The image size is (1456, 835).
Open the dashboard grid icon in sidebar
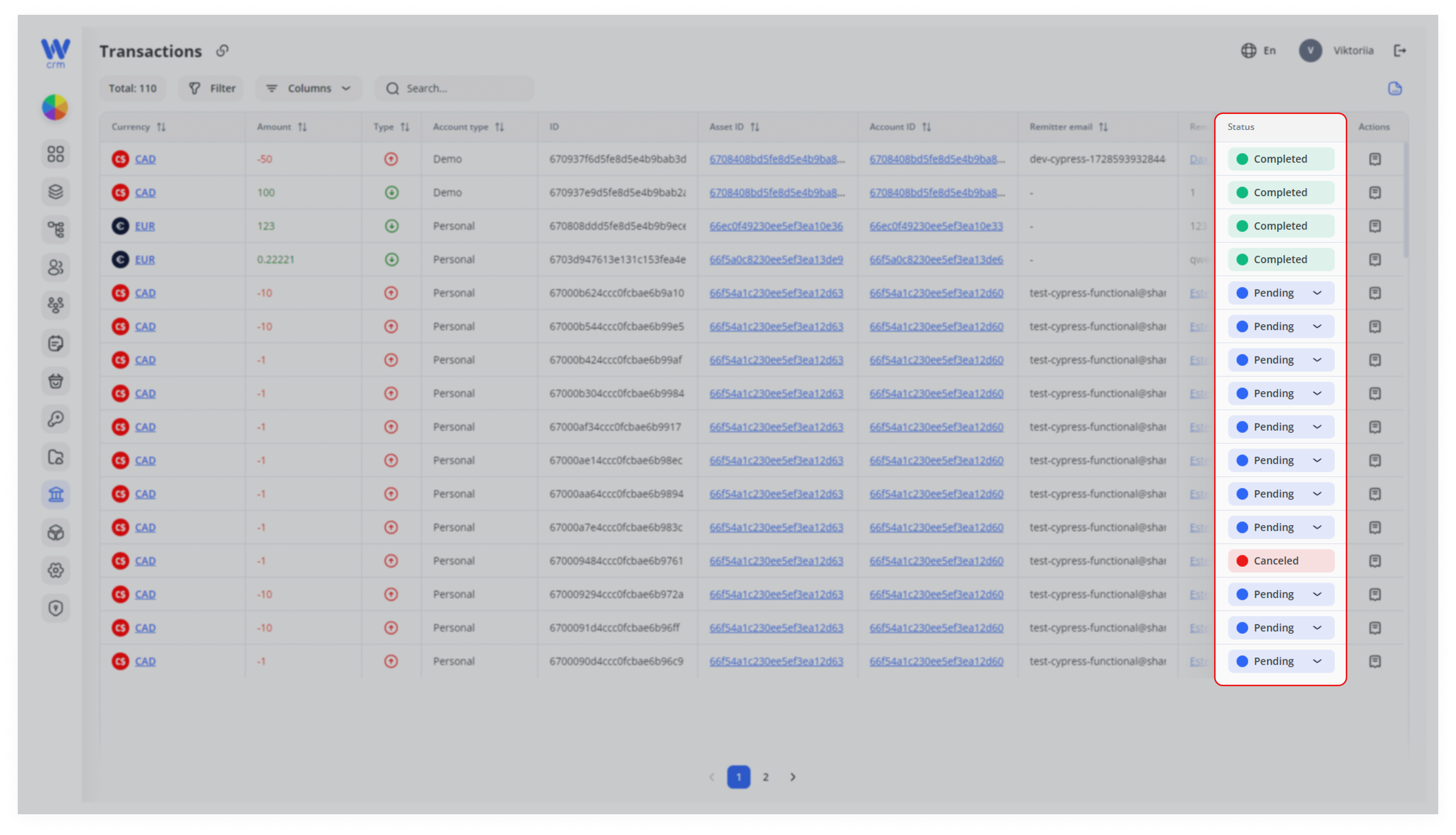(55, 154)
